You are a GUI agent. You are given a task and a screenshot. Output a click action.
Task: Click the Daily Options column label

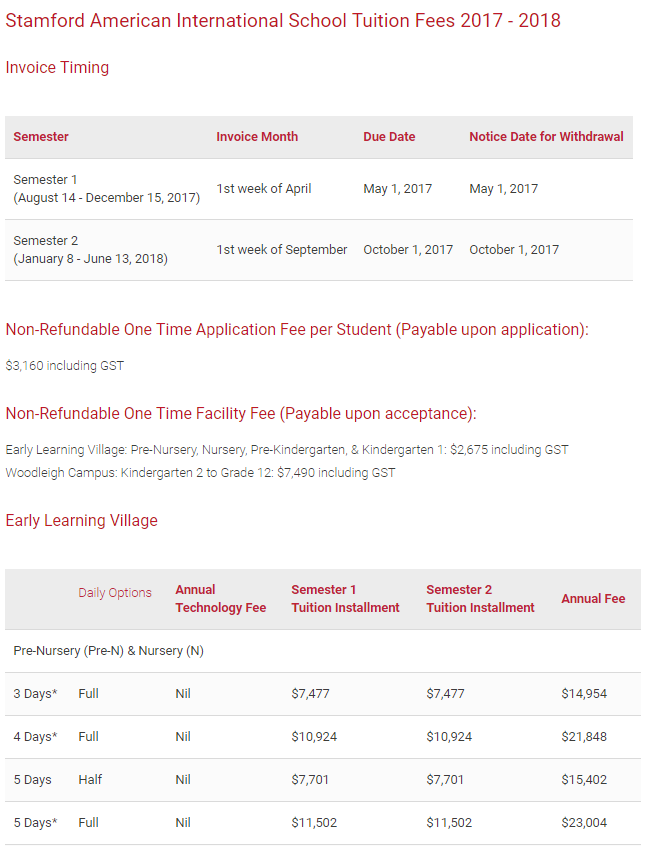(x=115, y=592)
